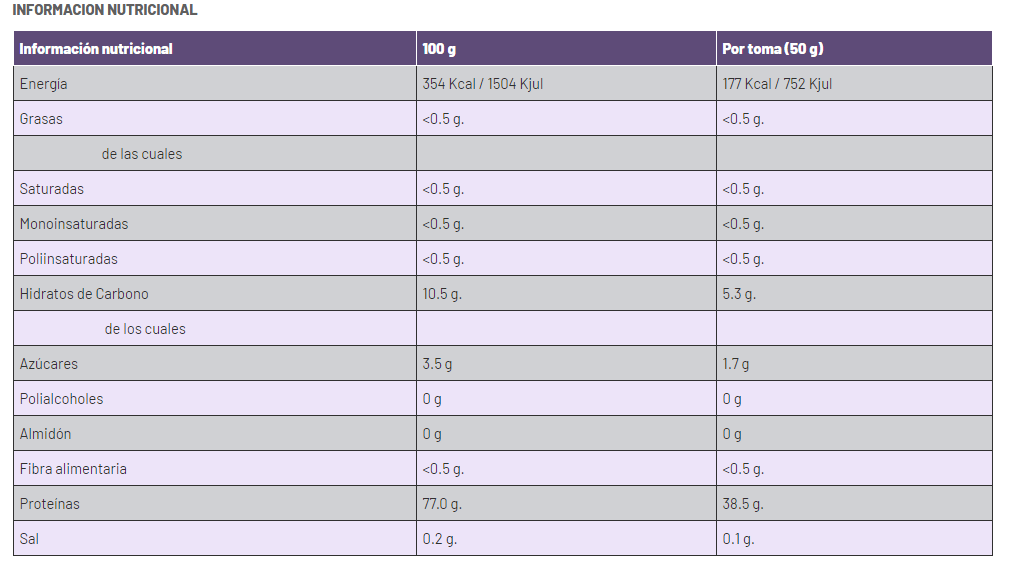Select the 10.5 g. carbohydrate value
The width and height of the screenshot is (1012, 576).
coord(442,294)
